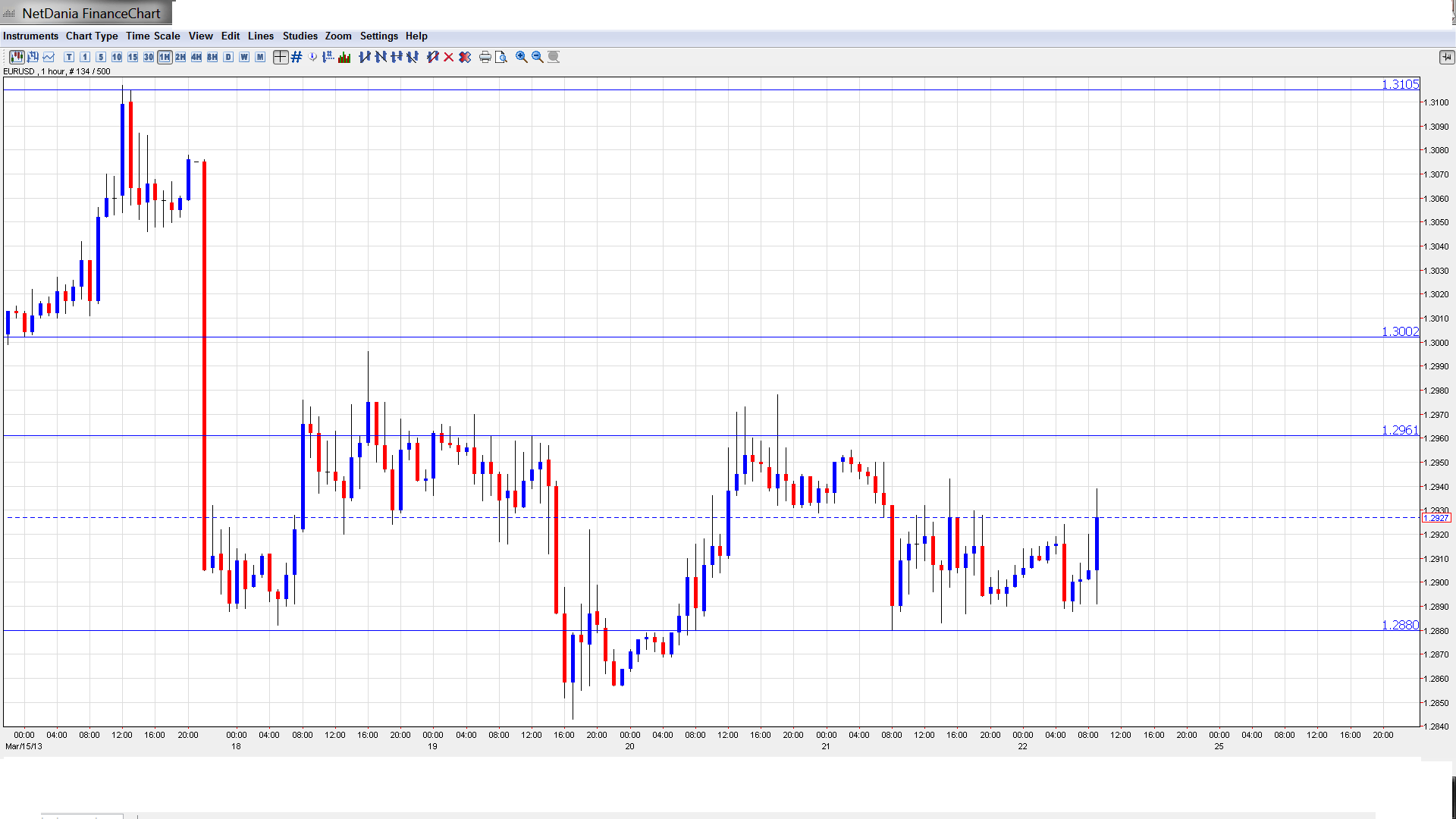Open the Chart Type menu
The image size is (1456, 819).
tap(92, 36)
